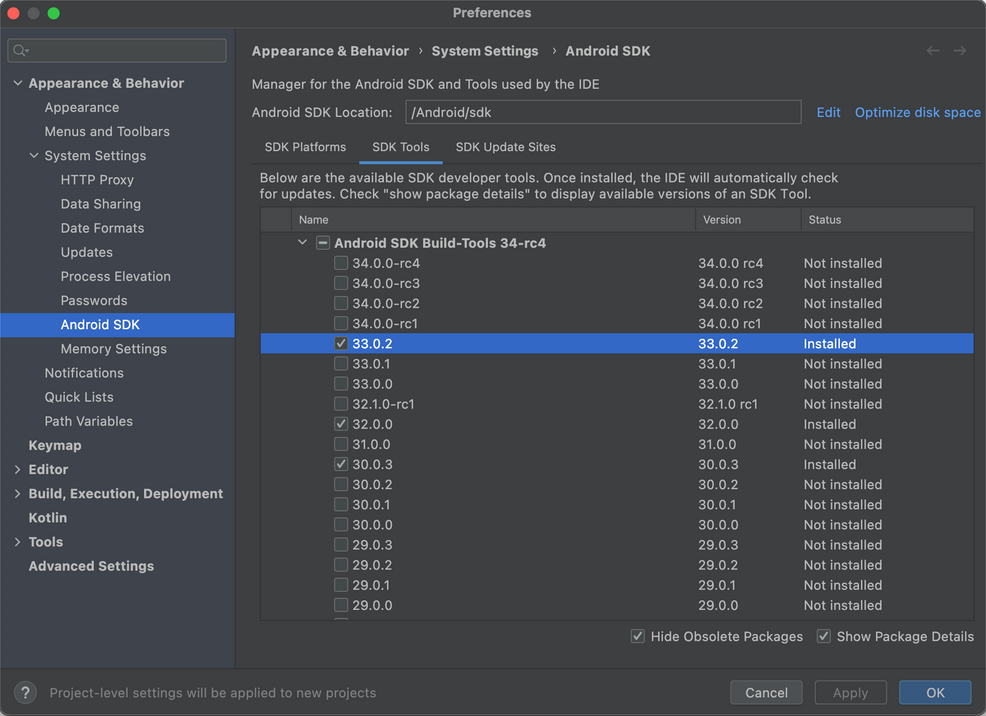Open the SDK Update Sites tab
The height and width of the screenshot is (716, 986).
506,147
